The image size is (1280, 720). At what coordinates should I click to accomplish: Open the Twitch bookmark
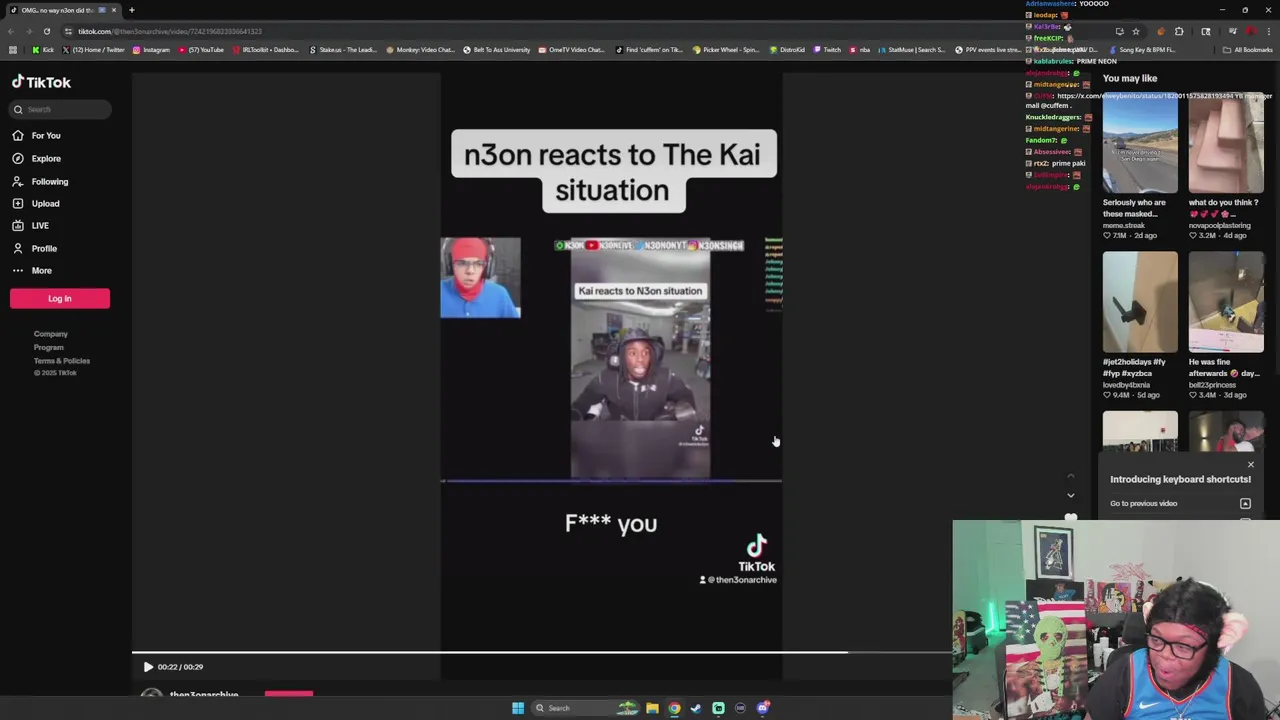coord(827,50)
